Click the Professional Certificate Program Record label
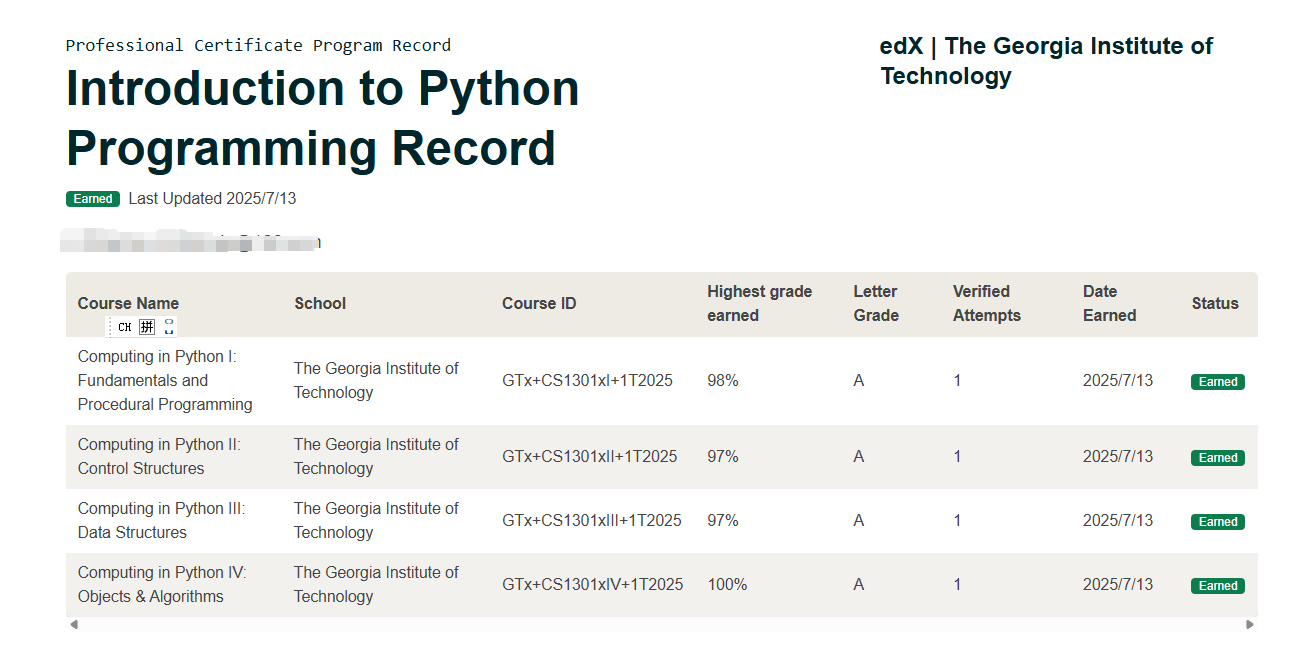1292x645 pixels. [258, 45]
